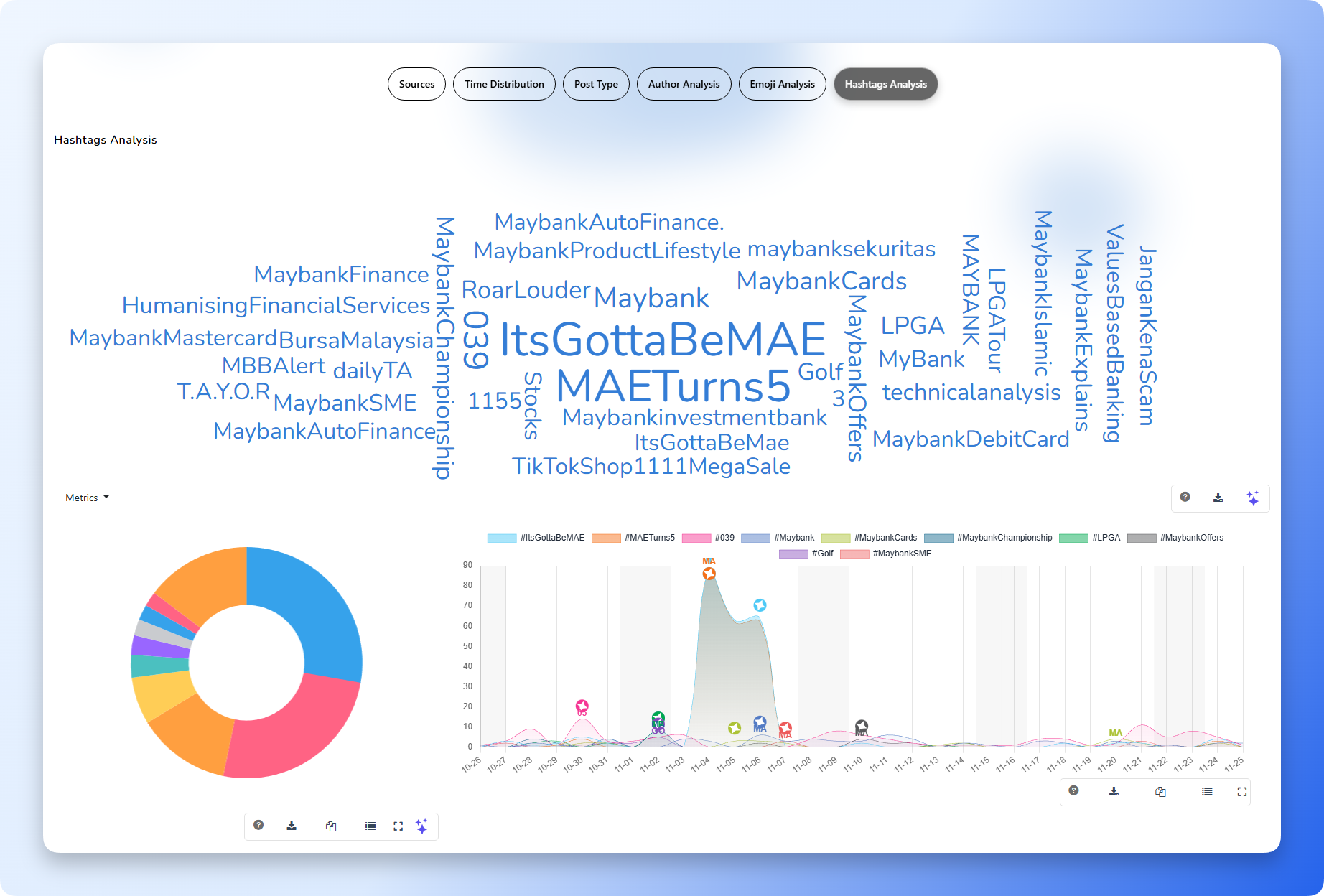Click ItsGottaBeMAE in the word cloud
Screen dimensions: 1324x896
coord(663,339)
